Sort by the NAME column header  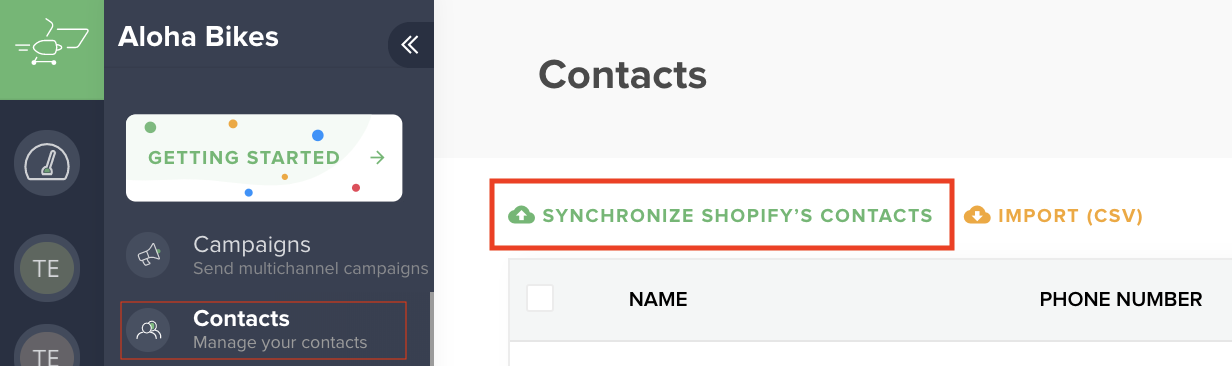658,299
